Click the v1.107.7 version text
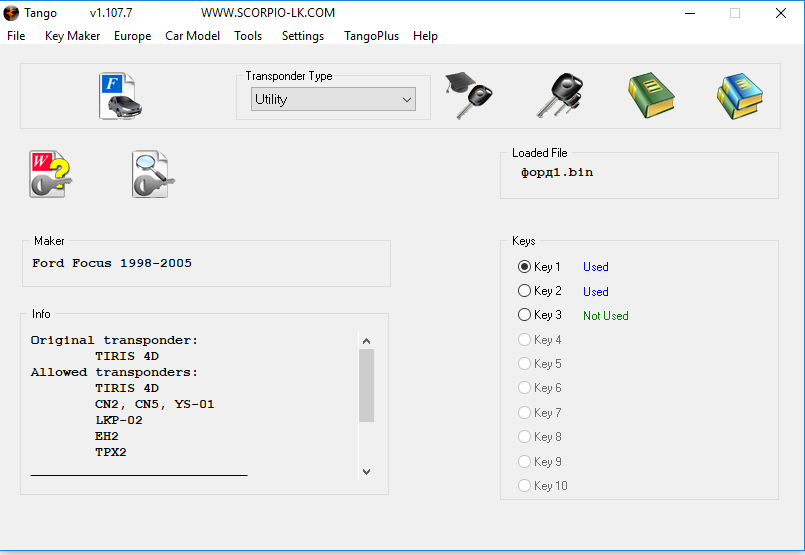This screenshot has height=555, width=805. [111, 13]
